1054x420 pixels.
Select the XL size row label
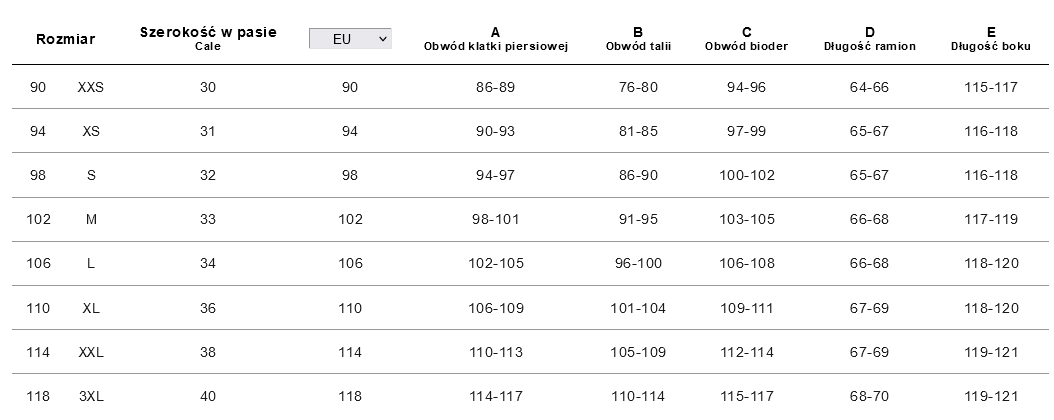click(x=91, y=308)
